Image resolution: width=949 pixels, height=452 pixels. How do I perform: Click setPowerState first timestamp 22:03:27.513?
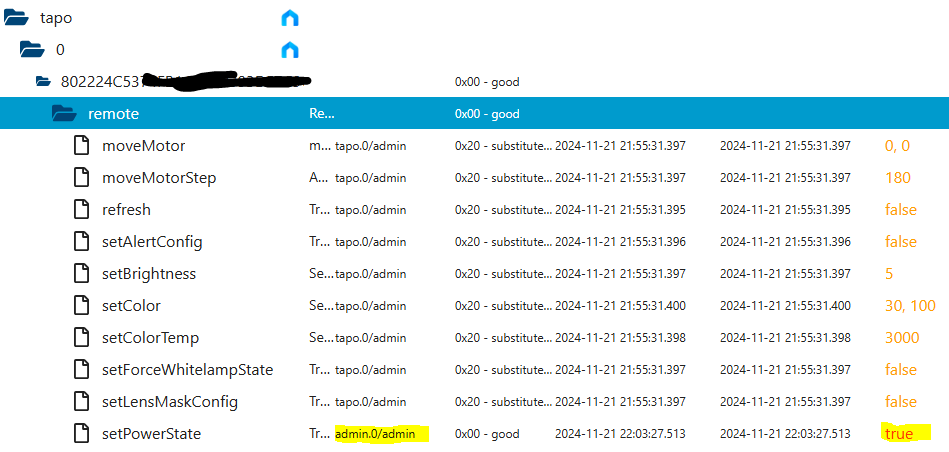click(620, 434)
